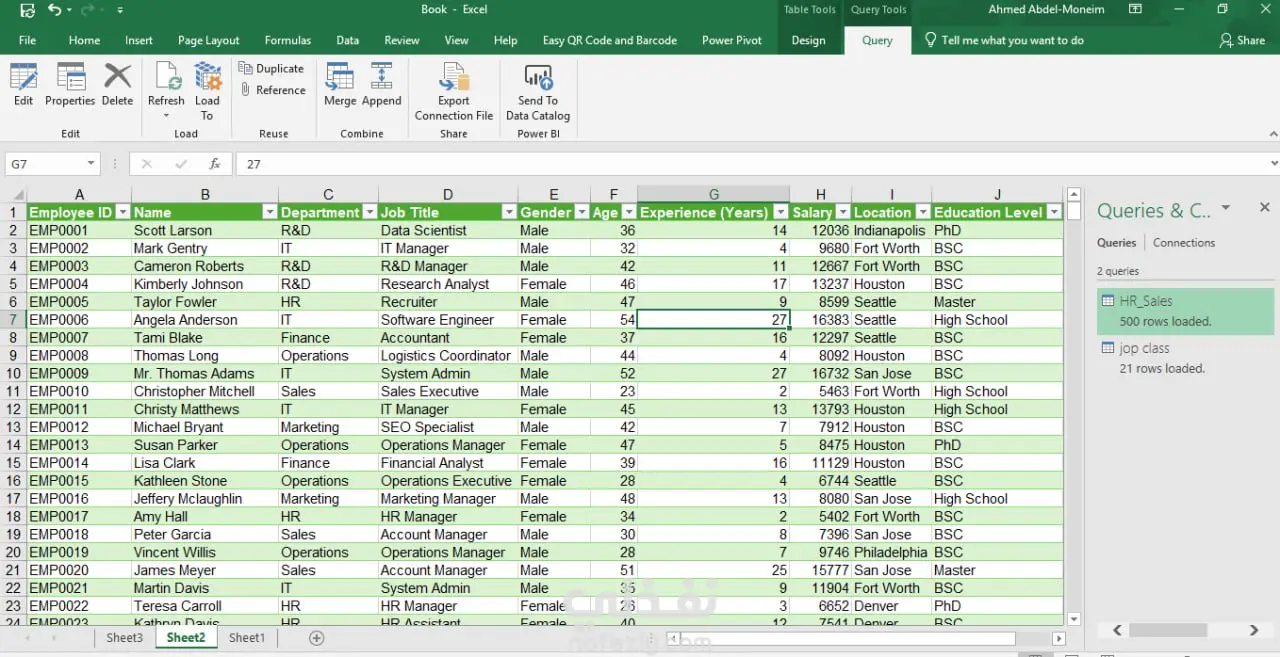Click the Edit query icon
Image resolution: width=1280 pixels, height=657 pixels.
point(23,84)
